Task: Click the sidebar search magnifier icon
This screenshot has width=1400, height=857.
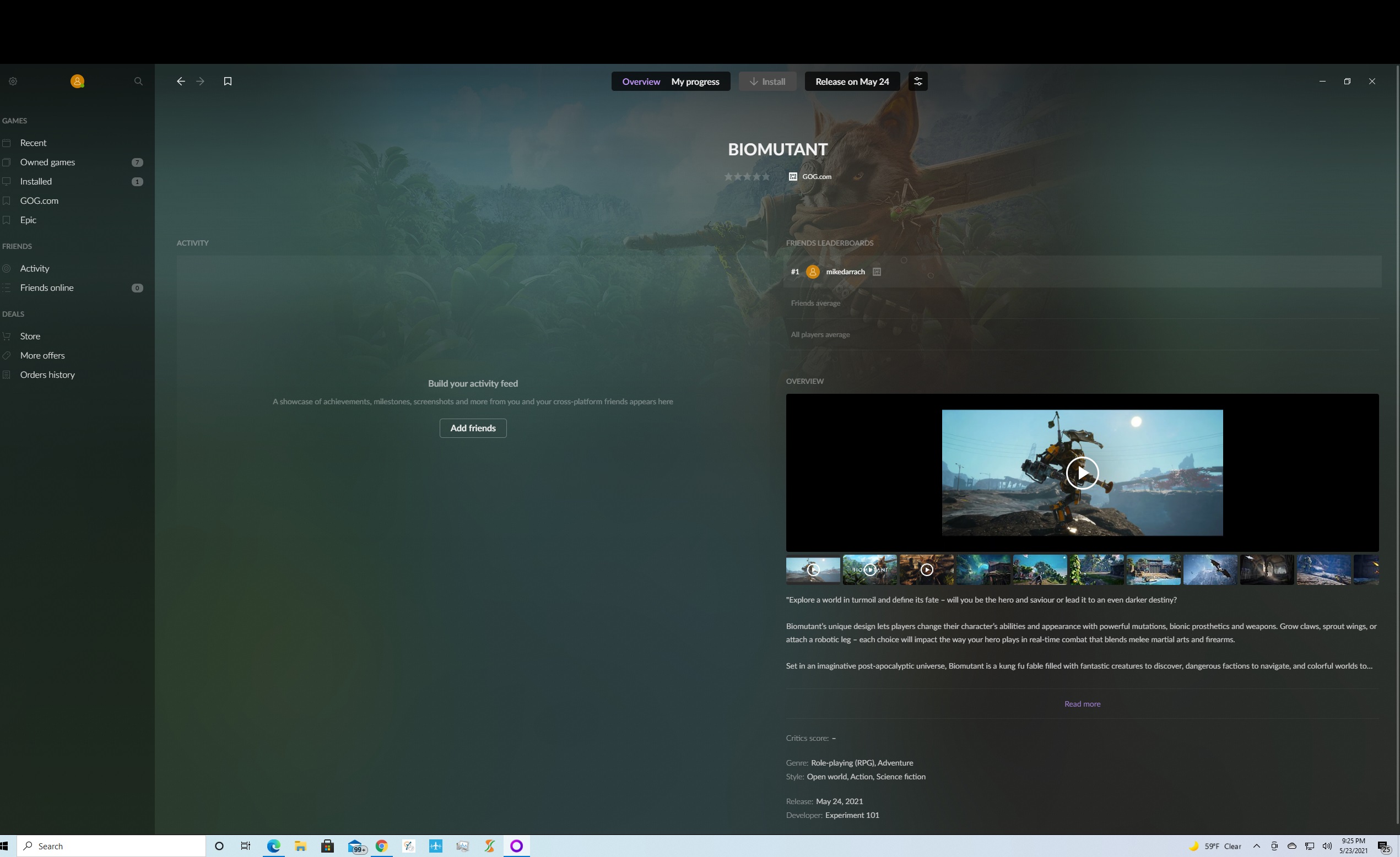Action: 138,81
